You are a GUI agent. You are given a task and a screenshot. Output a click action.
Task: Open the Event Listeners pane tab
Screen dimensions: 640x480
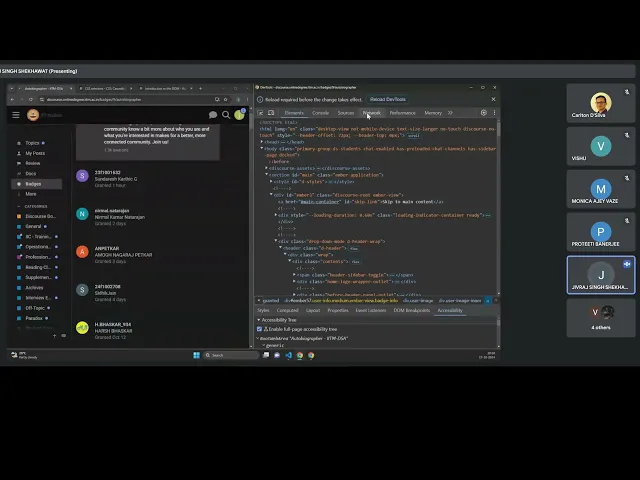pyautogui.click(x=371, y=310)
